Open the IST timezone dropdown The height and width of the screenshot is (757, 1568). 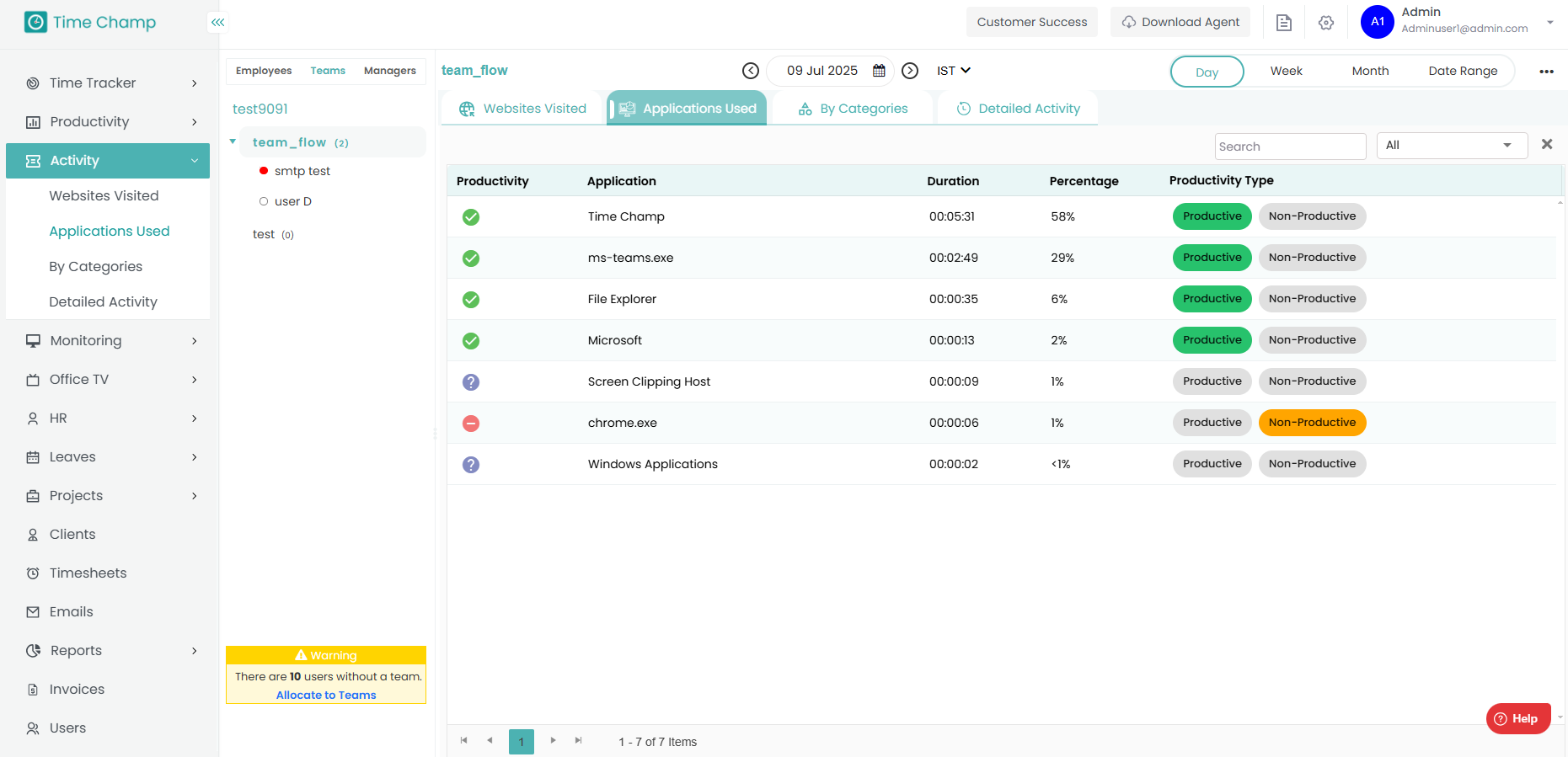click(x=953, y=71)
